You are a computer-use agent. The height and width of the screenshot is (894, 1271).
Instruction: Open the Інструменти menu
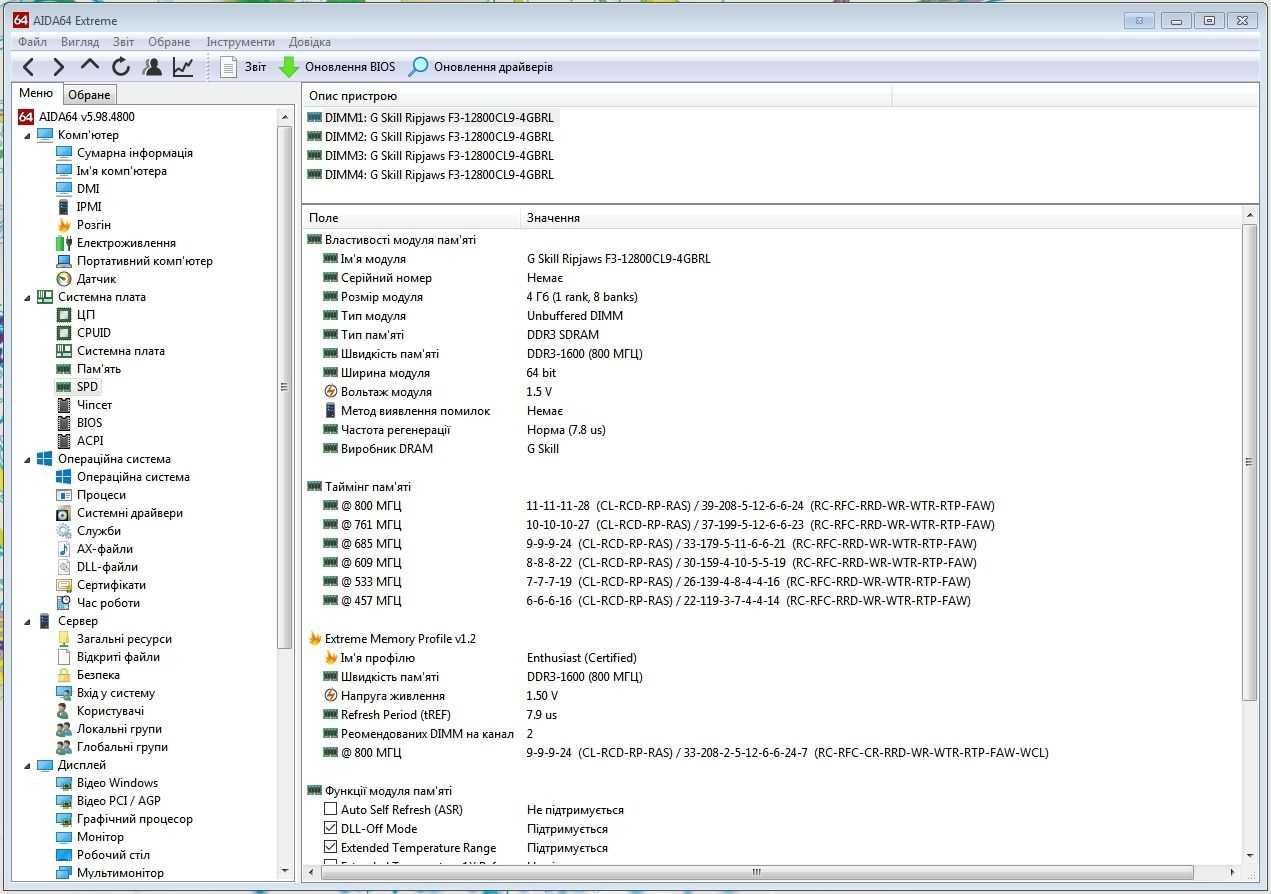[x=240, y=42]
